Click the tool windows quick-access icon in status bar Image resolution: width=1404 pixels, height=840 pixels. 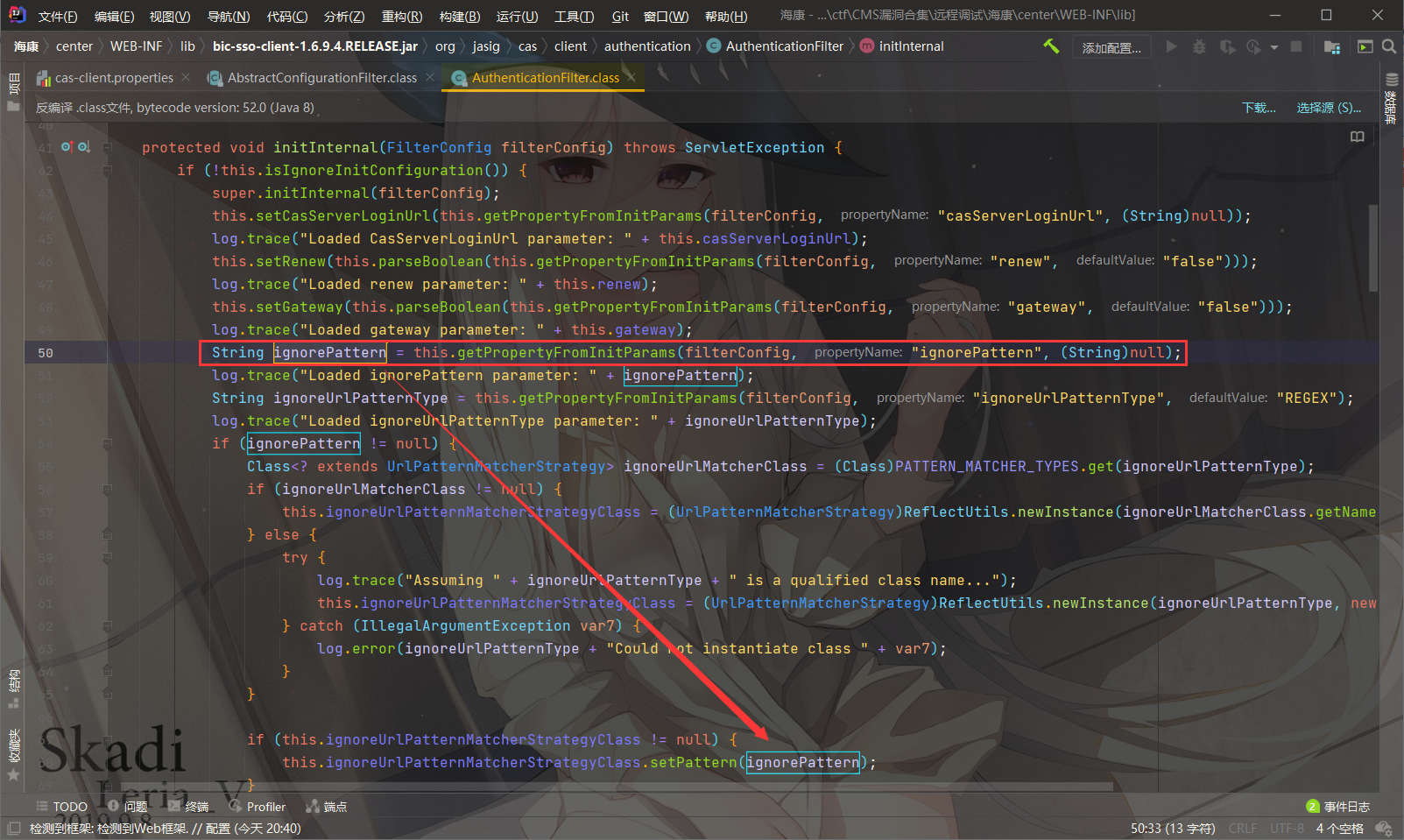point(13,828)
